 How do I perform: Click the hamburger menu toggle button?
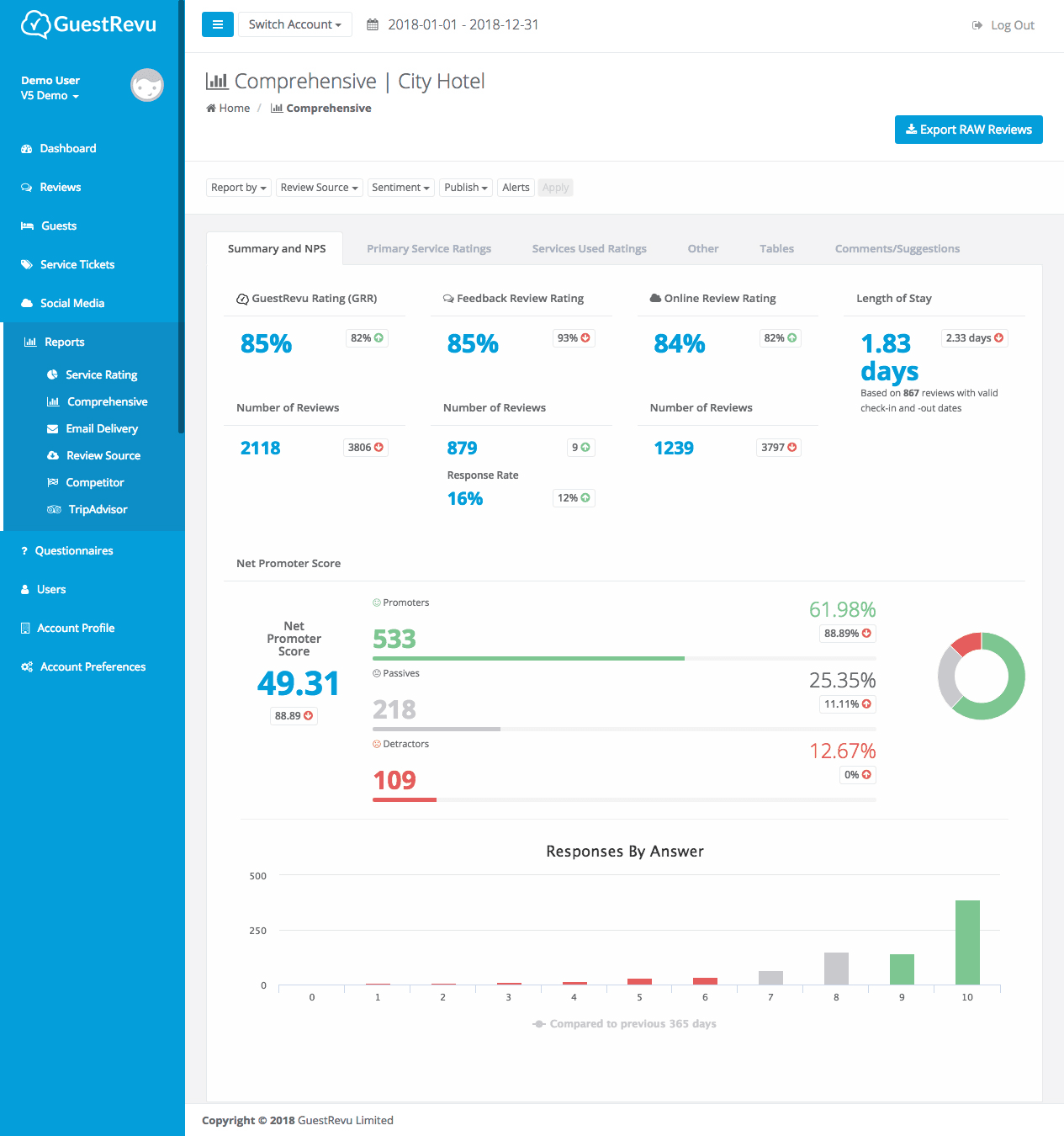(217, 24)
